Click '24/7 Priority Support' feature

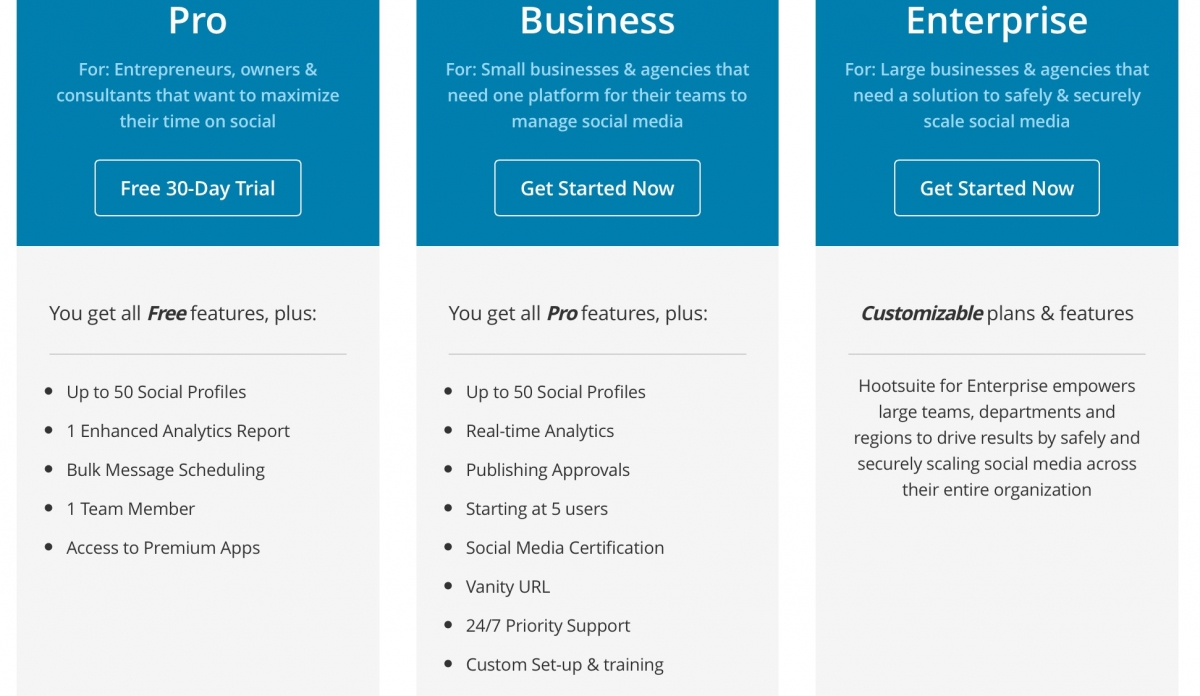pyautogui.click(x=548, y=626)
